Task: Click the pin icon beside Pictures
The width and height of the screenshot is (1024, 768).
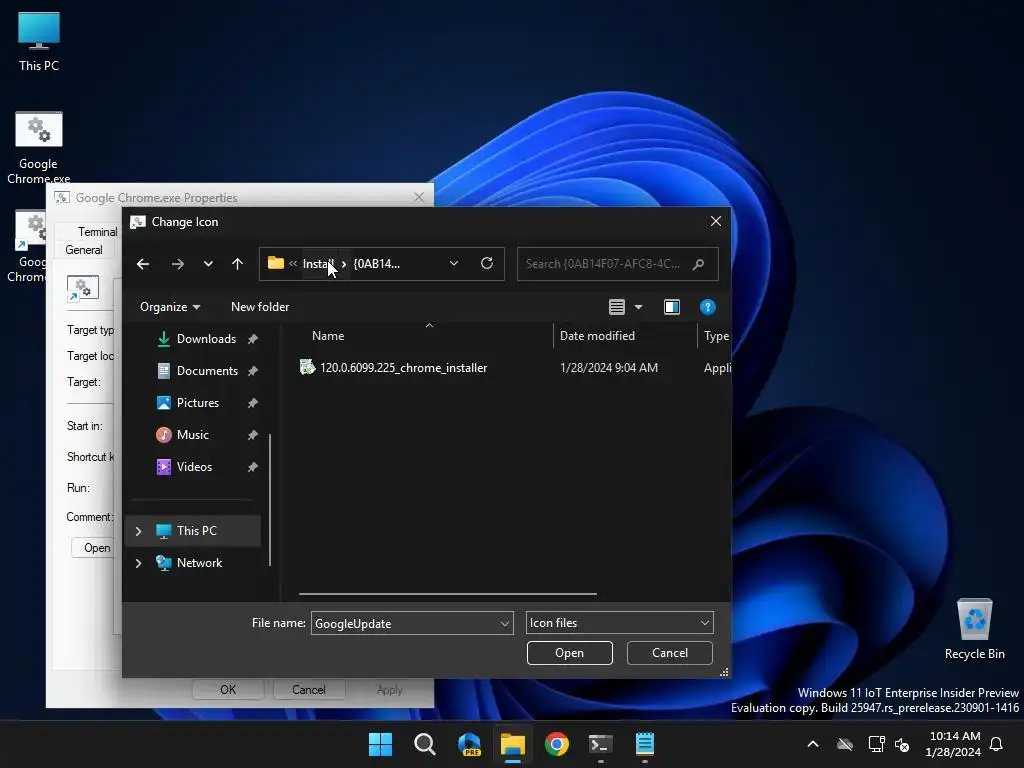Action: [253, 403]
